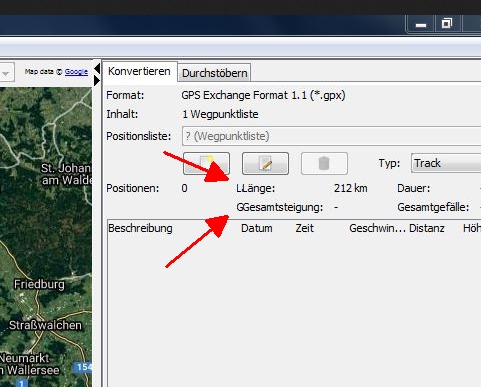Collapse map panel with left arrow
The width and height of the screenshot is (481, 387).
pos(97,69)
